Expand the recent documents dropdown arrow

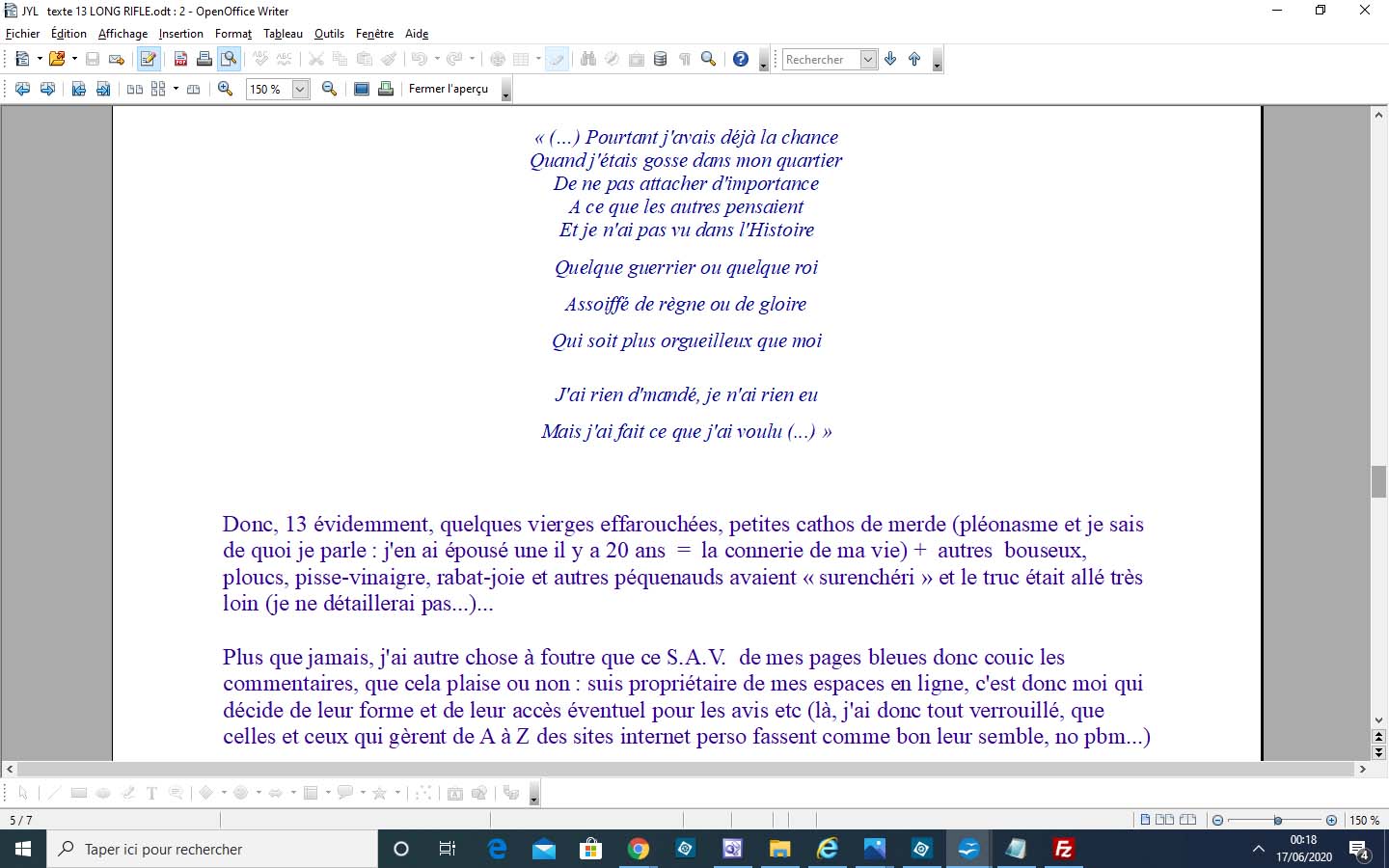(x=74, y=59)
